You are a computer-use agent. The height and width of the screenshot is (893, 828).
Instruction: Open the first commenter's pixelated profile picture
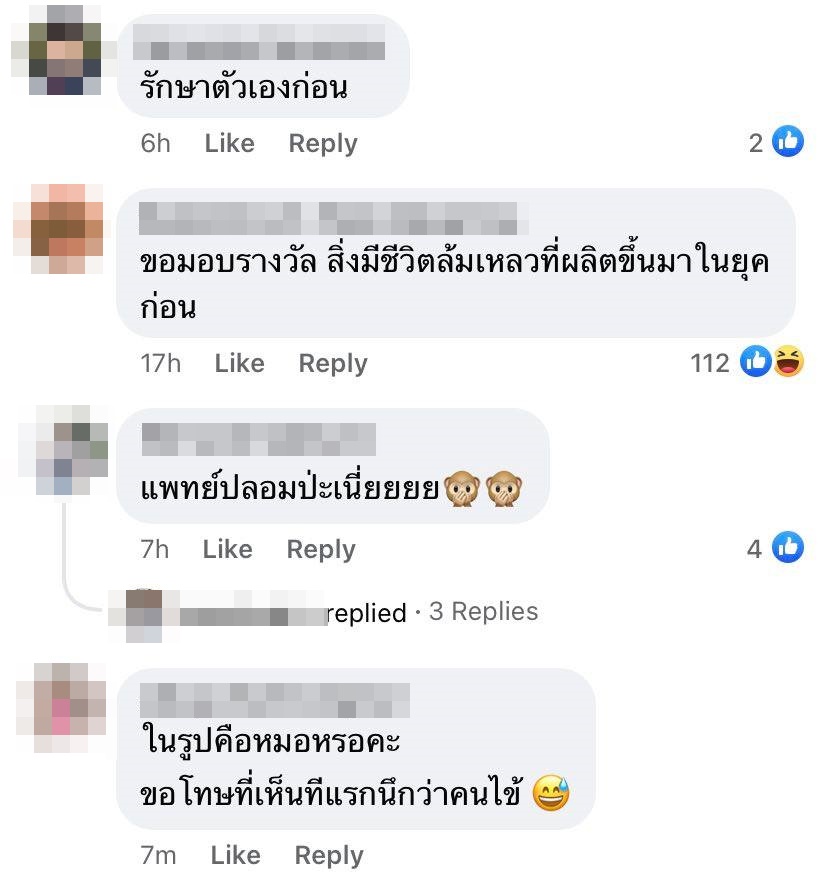click(x=64, y=50)
